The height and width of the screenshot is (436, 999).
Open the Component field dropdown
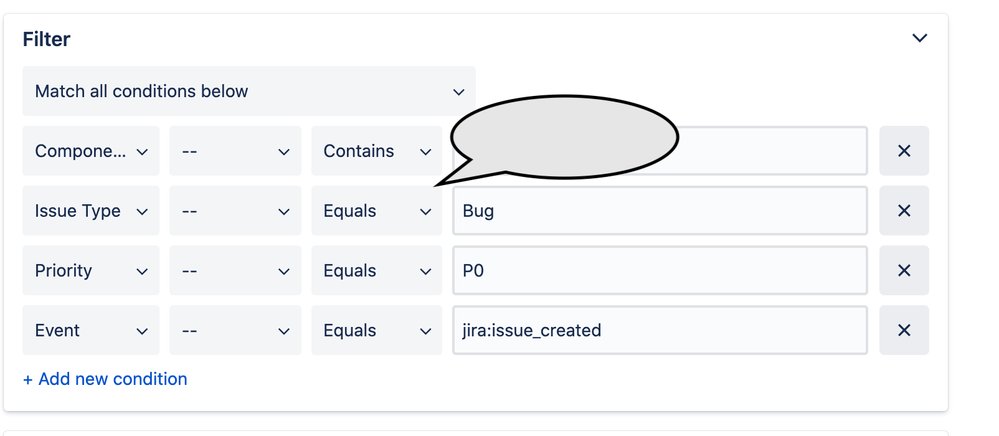point(91,151)
